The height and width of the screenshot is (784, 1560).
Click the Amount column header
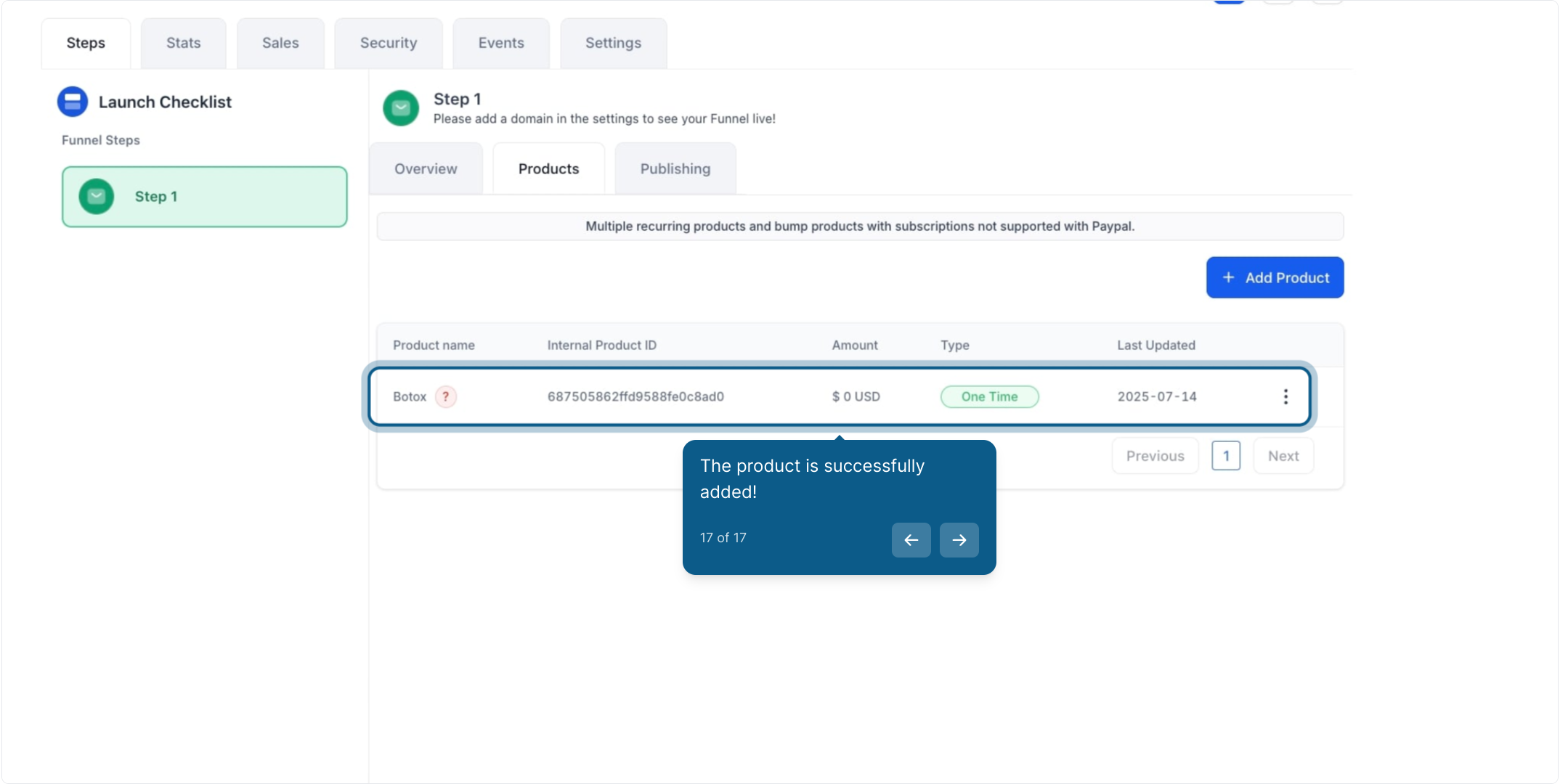coord(855,346)
